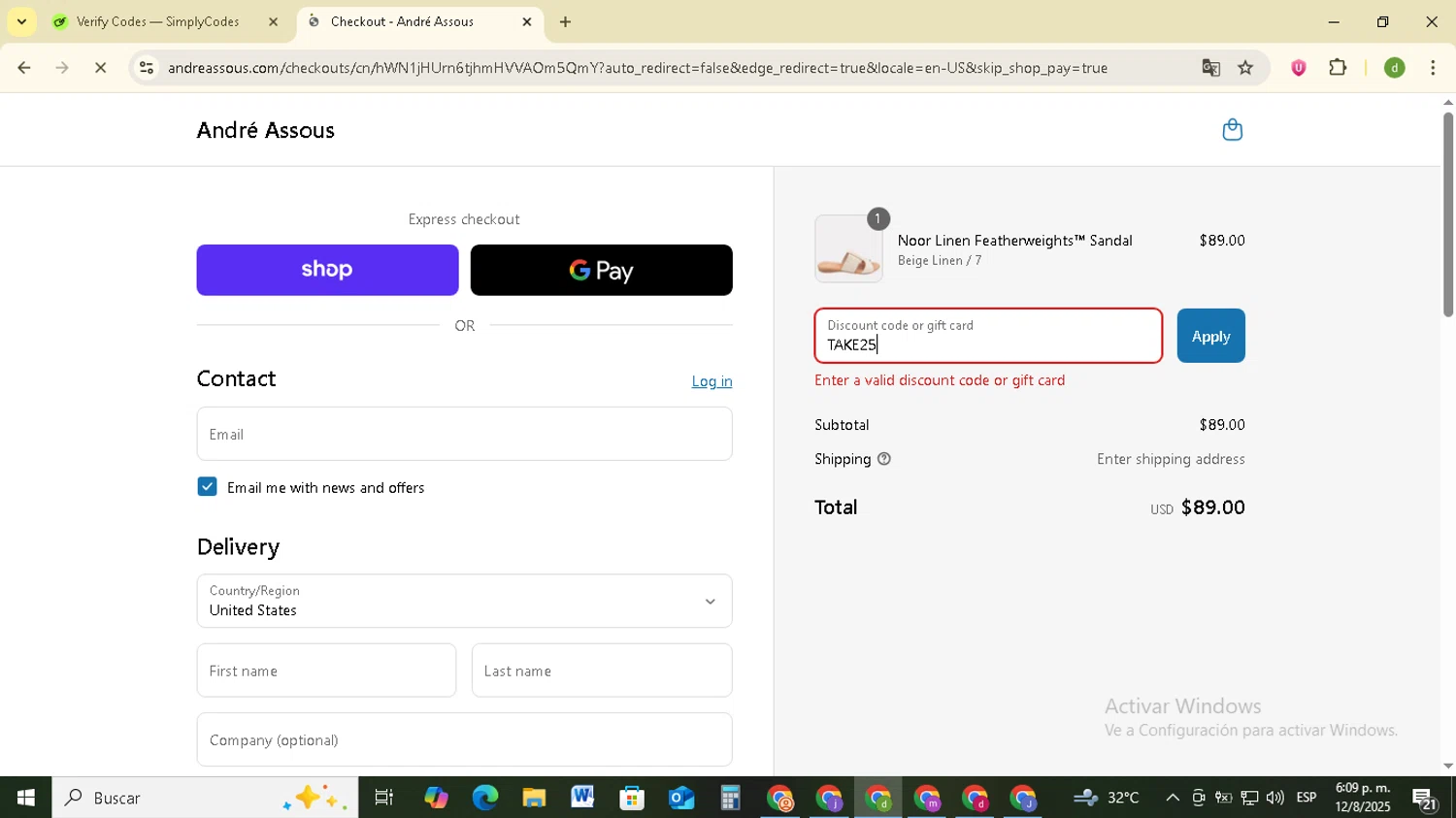Open the uBlock shield extension icon

coord(1298,68)
